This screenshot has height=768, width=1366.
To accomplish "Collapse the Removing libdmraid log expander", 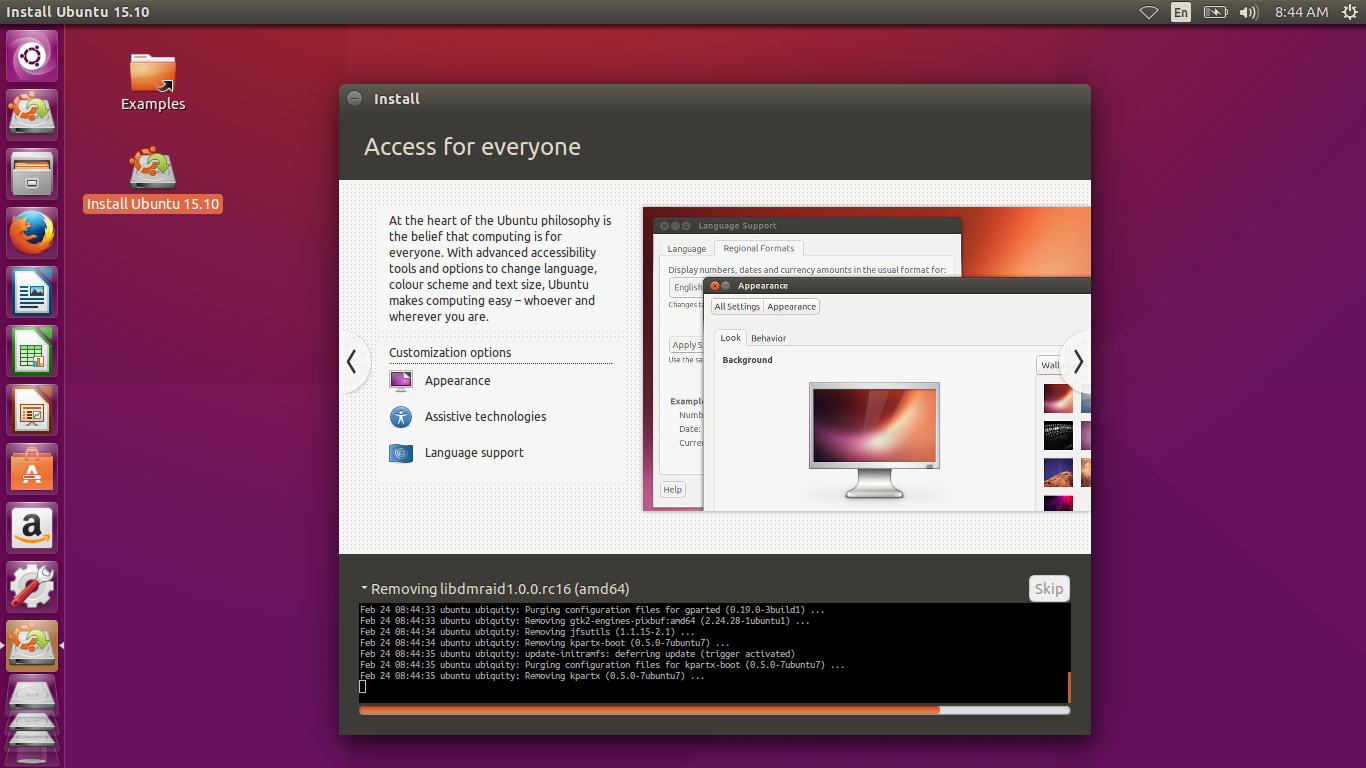I will click(x=364, y=589).
